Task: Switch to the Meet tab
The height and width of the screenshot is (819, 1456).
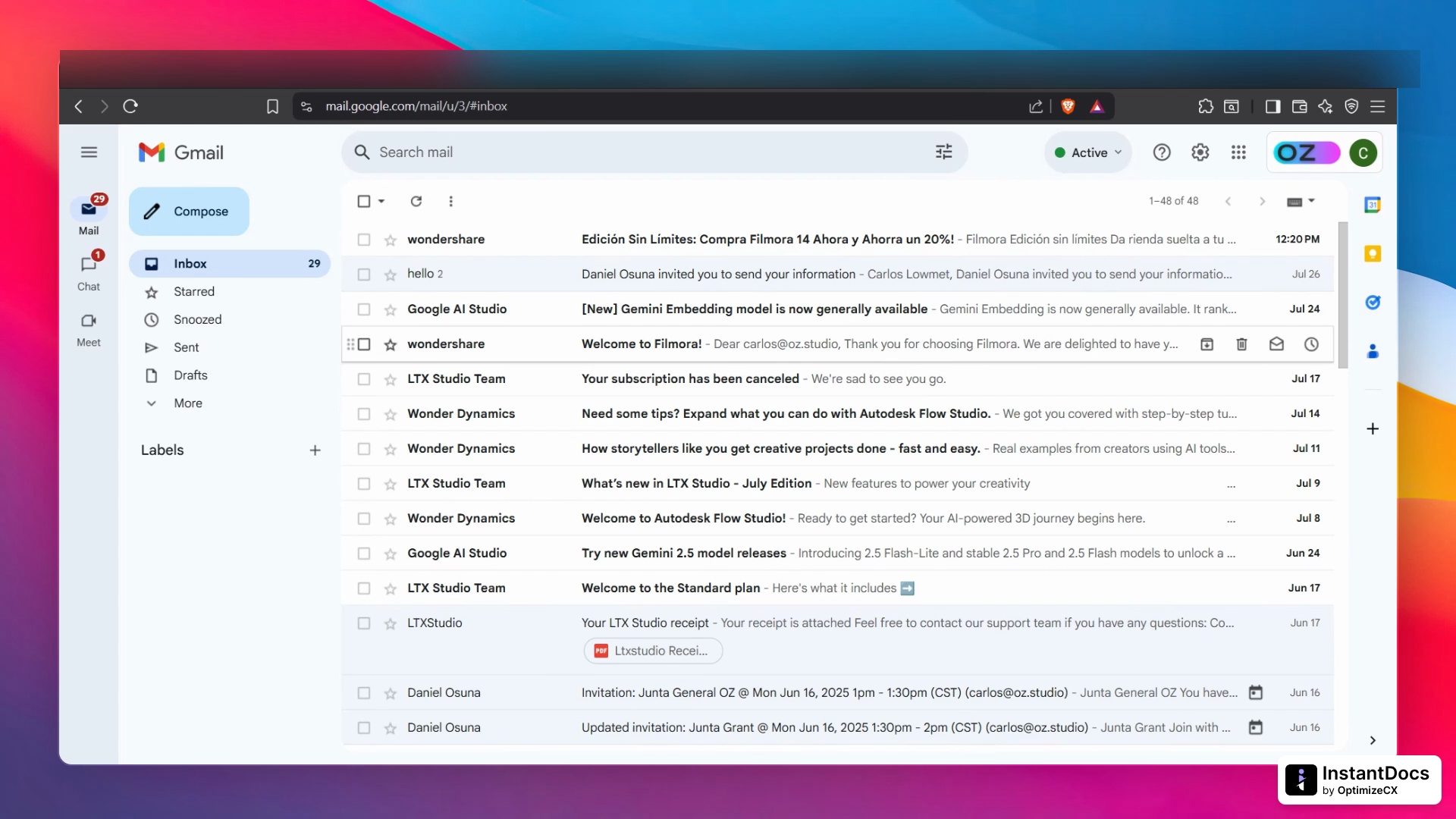Action: coord(89,329)
